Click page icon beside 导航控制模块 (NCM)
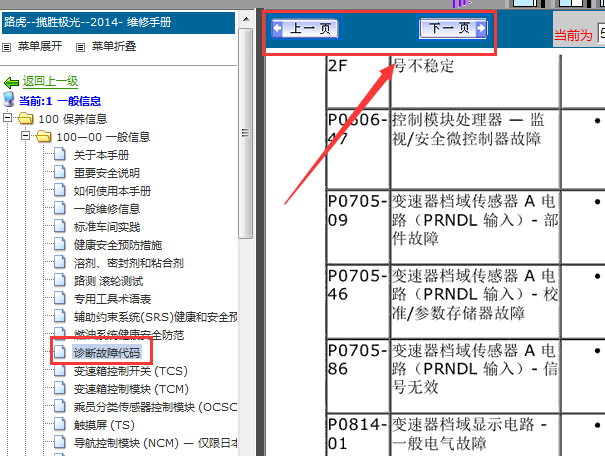This screenshot has width=605, height=456. [x=59, y=442]
